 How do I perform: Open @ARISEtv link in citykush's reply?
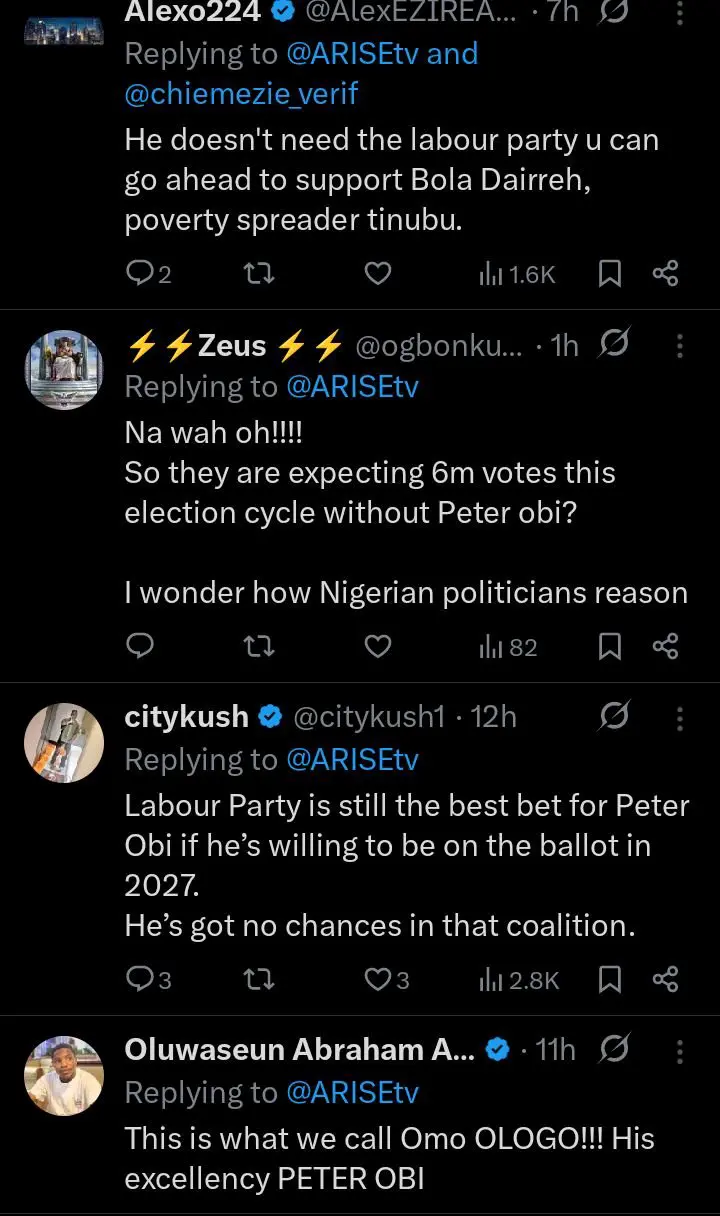tap(352, 760)
